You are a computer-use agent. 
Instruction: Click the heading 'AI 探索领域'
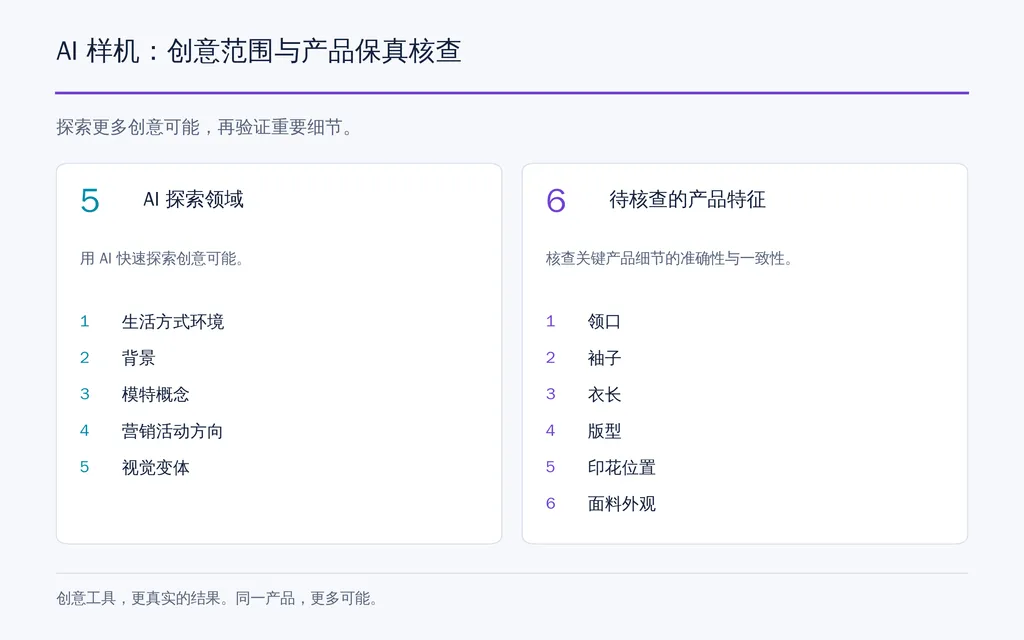(193, 199)
